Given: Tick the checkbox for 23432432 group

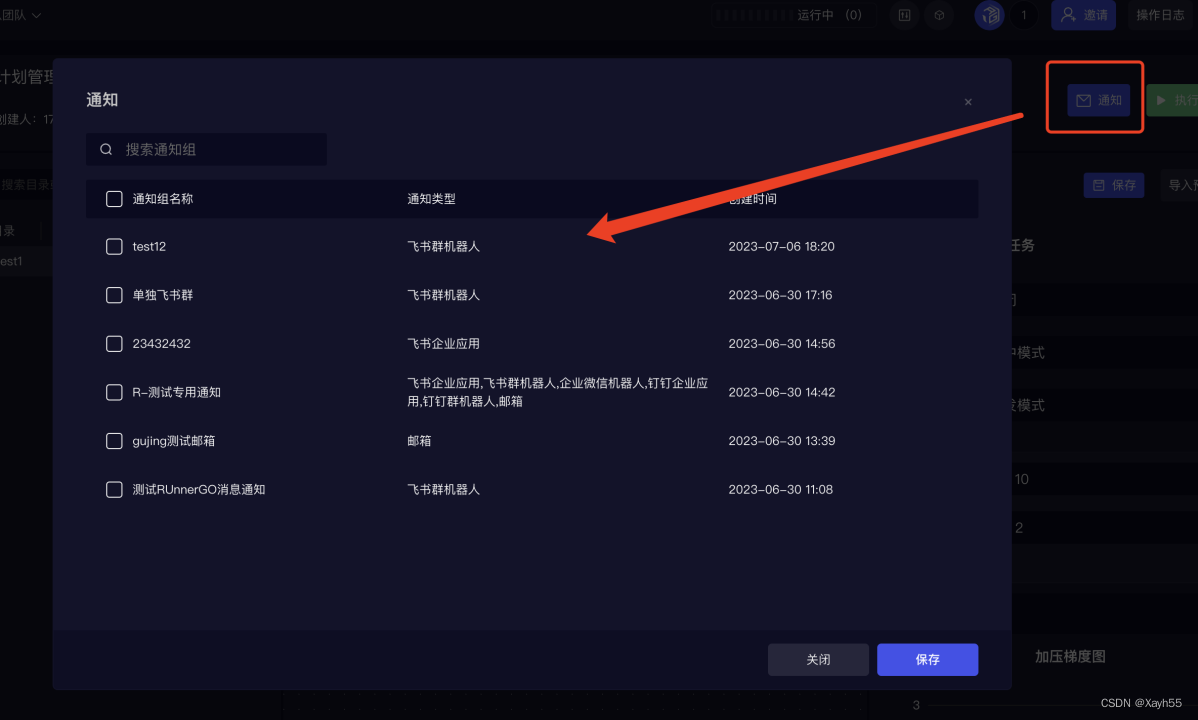Looking at the screenshot, I should [114, 344].
